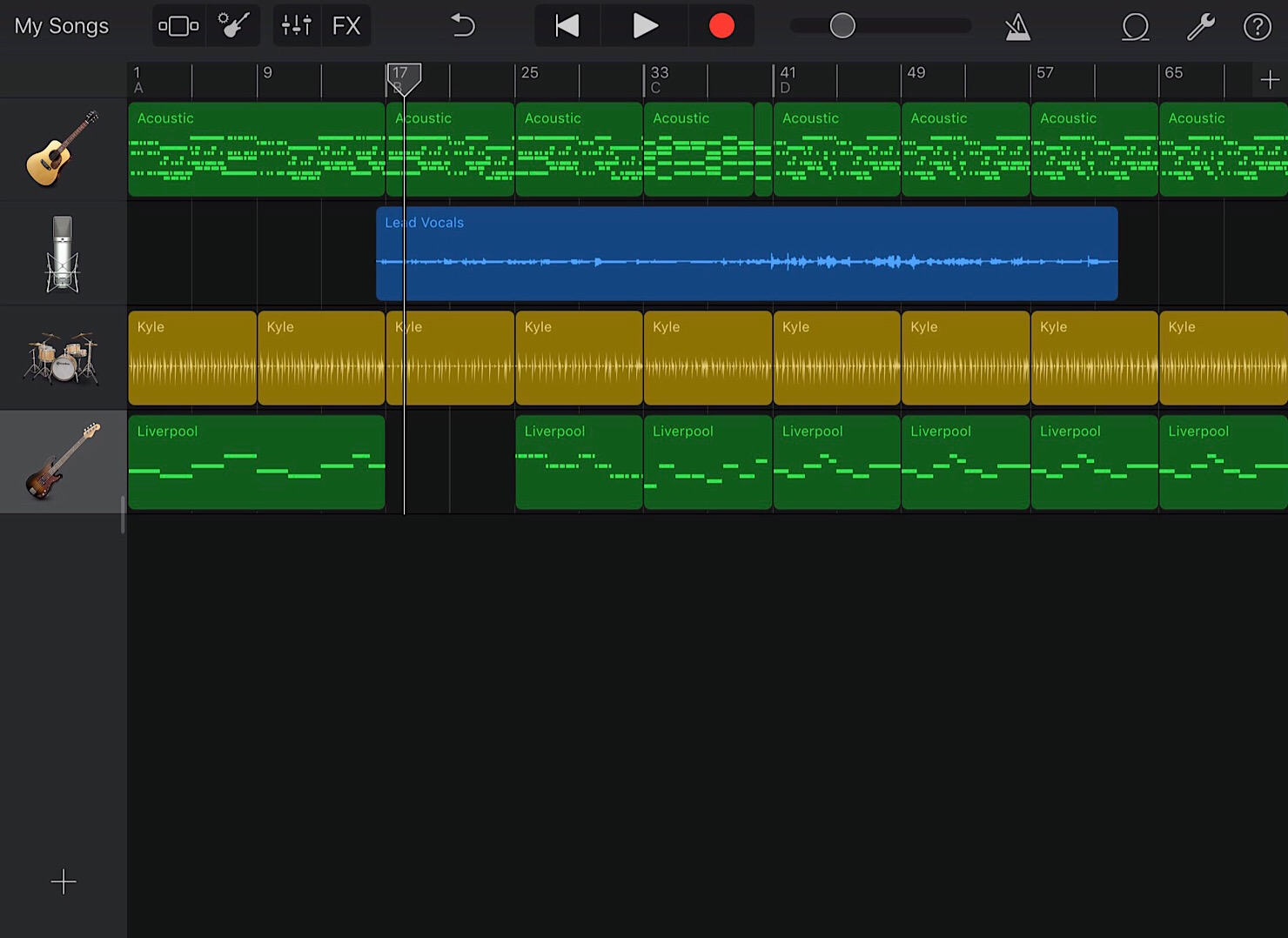1288x938 pixels.
Task: Select the Acoustic region starting at bar 57
Action: 1095,149
